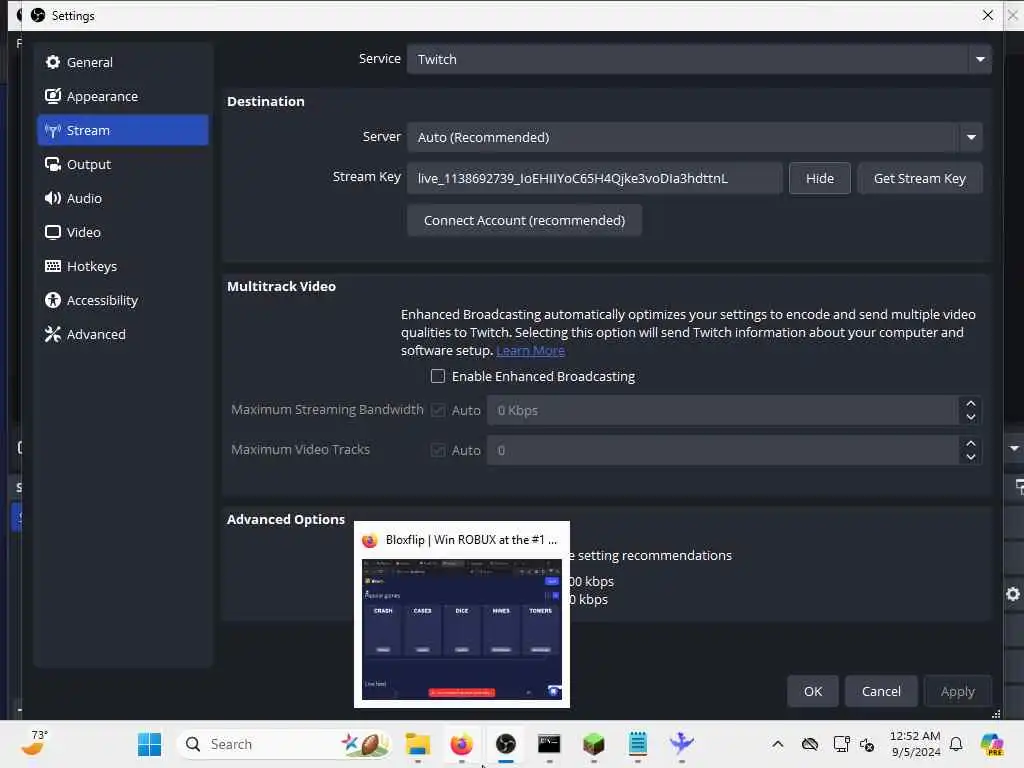Click the 0 Kbps bandwidth field
The image size is (1024, 768).
pos(724,410)
